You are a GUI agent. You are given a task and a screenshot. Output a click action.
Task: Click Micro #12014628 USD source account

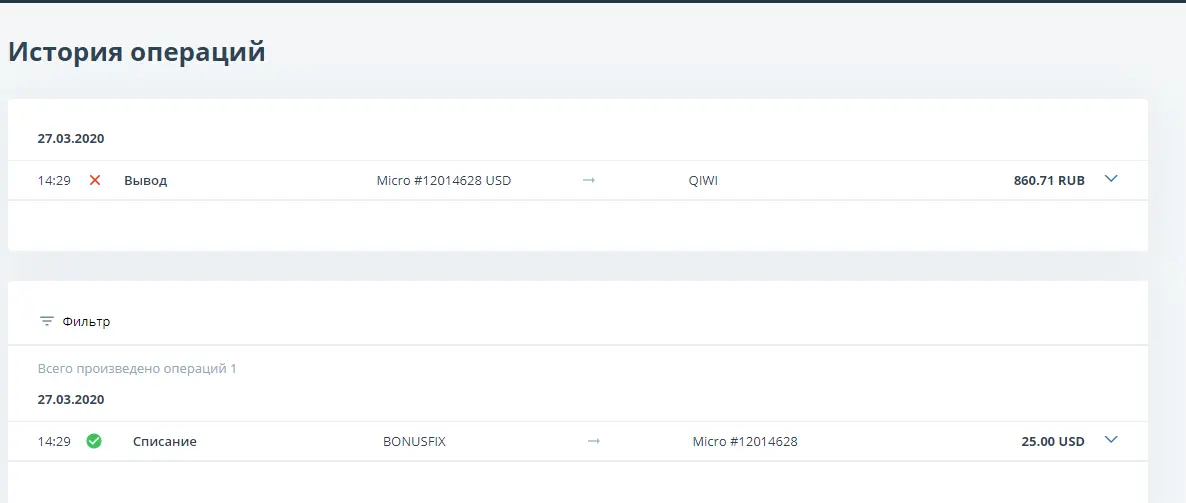click(x=444, y=181)
